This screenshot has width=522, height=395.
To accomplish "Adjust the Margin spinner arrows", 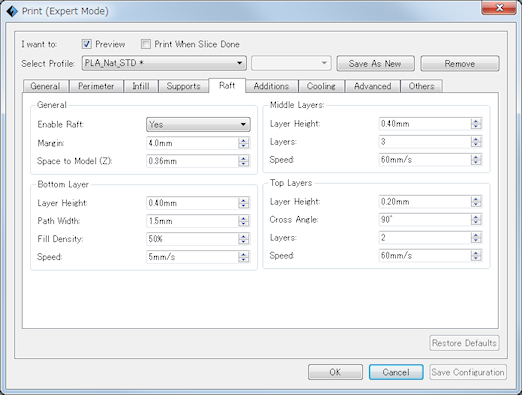I will click(244, 143).
